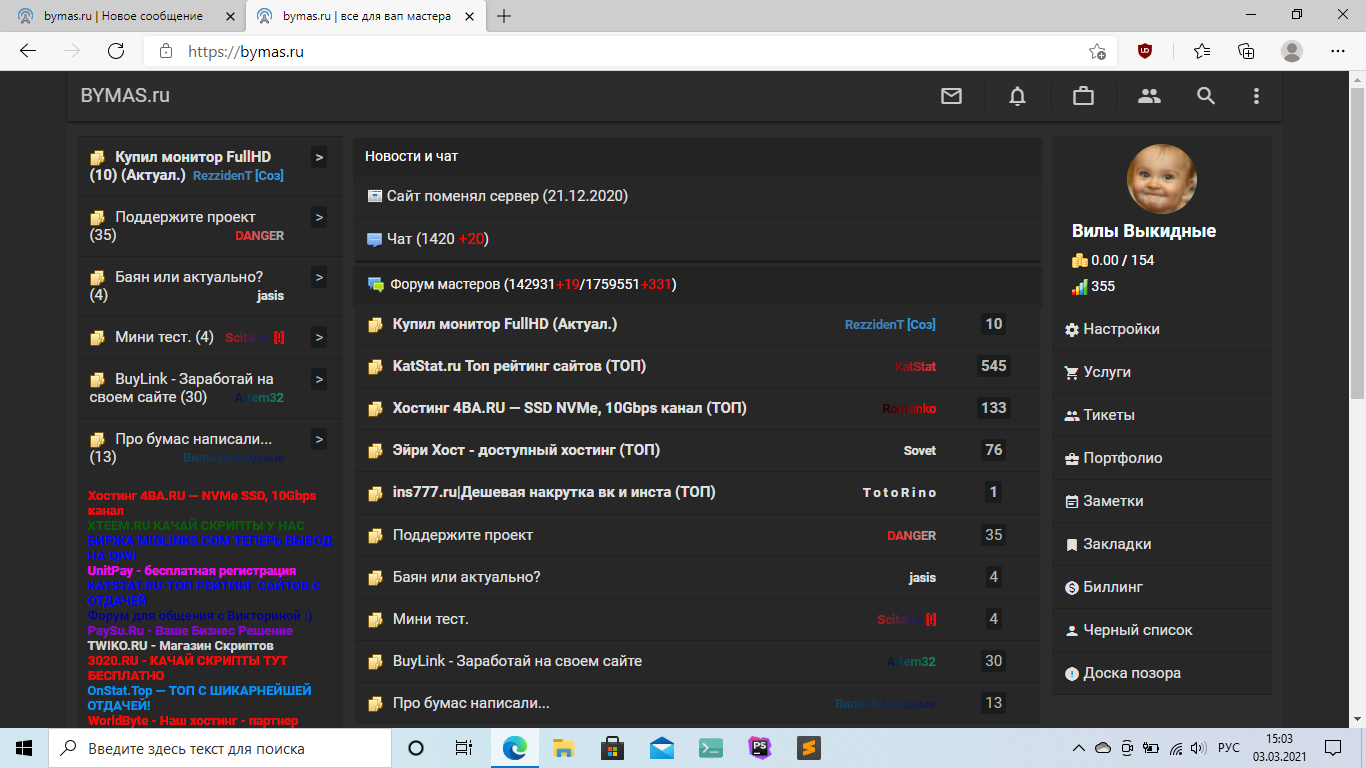Click the rating value 355
Image resolution: width=1366 pixels, height=768 pixels.
tap(1093, 286)
